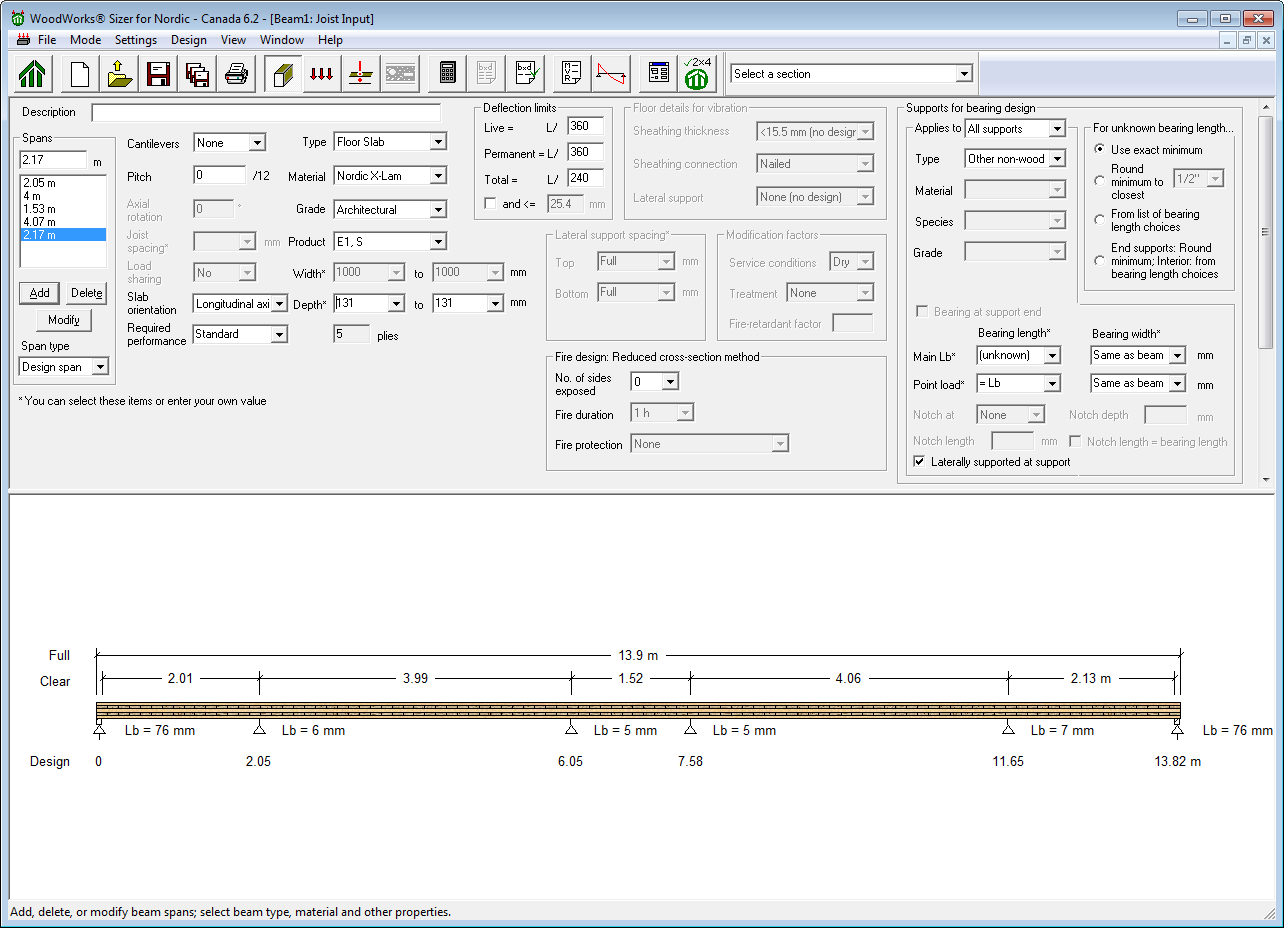Select 'From list of bearing length choices' option

coord(1100,220)
